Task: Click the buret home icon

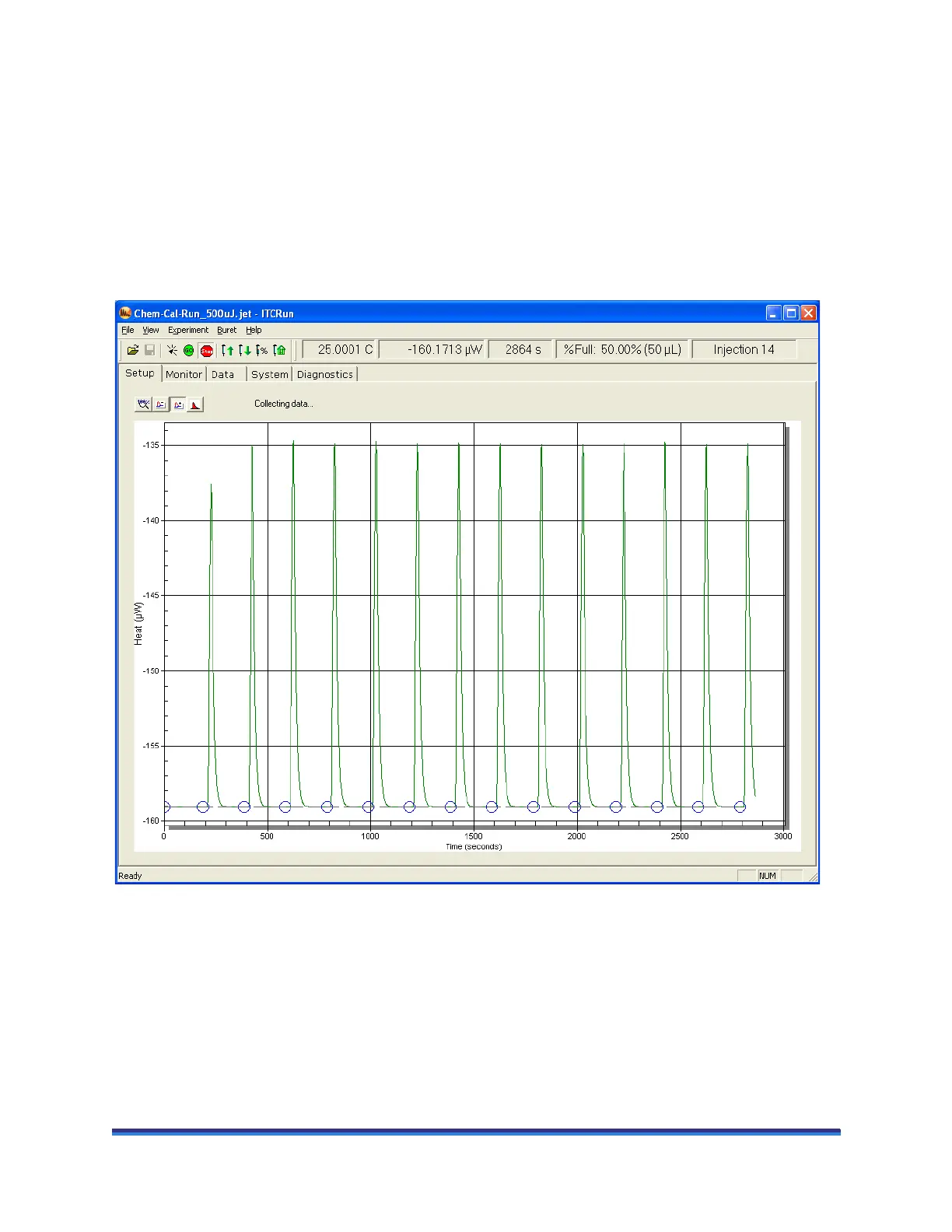Action: 279,351
